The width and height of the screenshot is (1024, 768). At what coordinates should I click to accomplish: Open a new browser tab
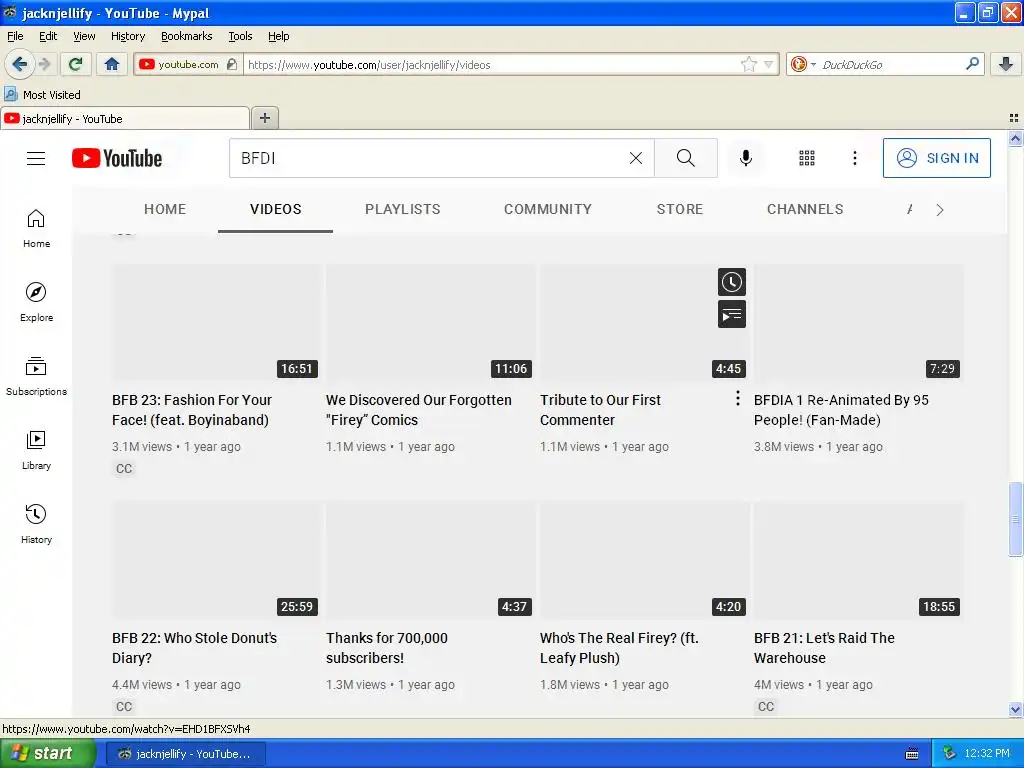264,118
